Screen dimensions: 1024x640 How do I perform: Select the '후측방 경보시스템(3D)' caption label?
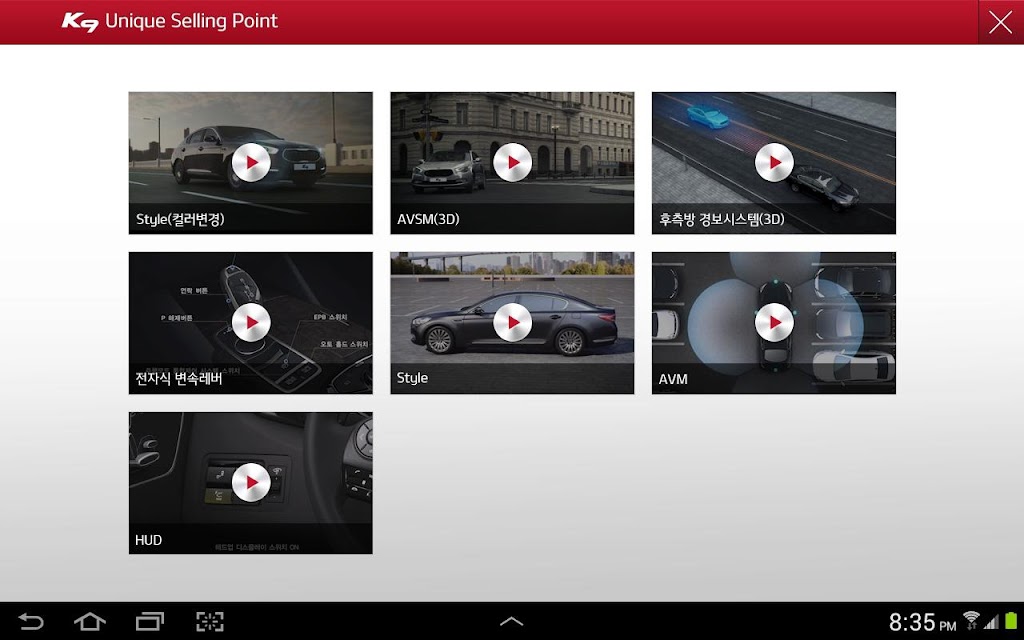pos(722,219)
